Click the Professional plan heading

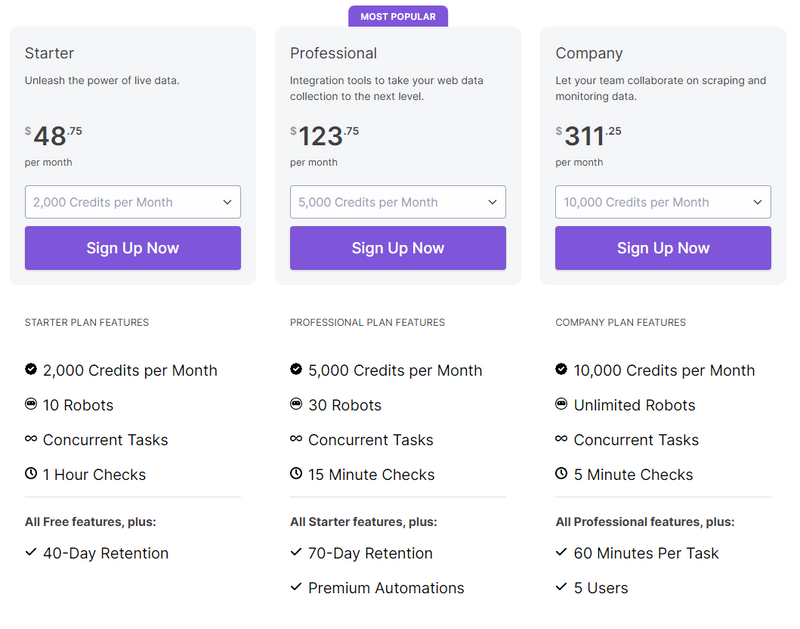[x=333, y=53]
